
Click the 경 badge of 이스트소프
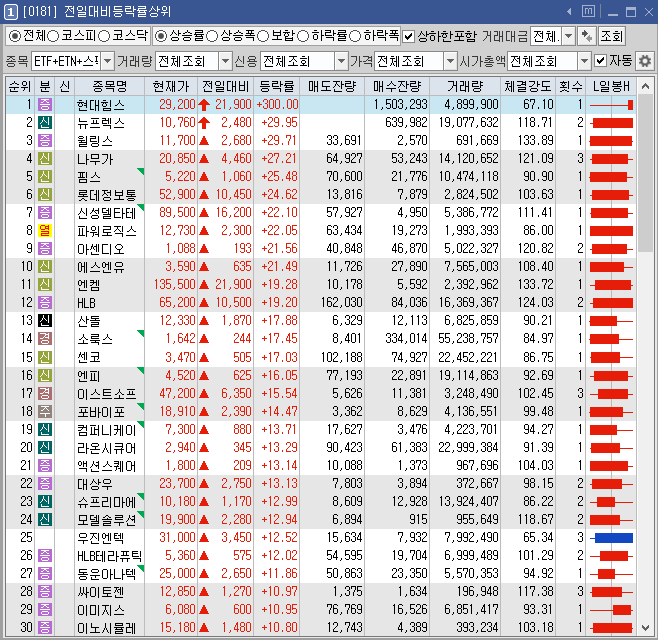click(45, 393)
